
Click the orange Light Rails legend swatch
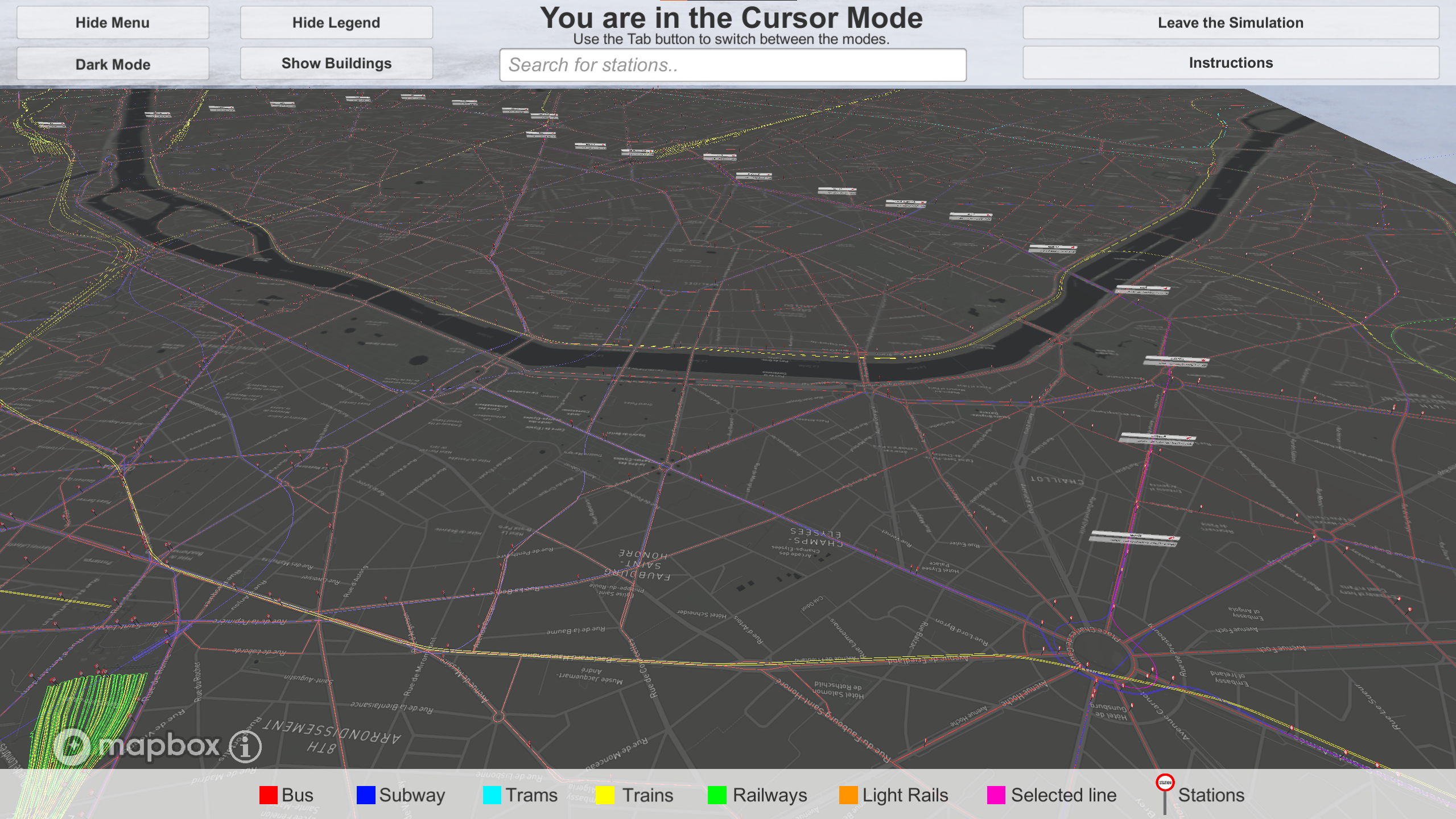(848, 795)
